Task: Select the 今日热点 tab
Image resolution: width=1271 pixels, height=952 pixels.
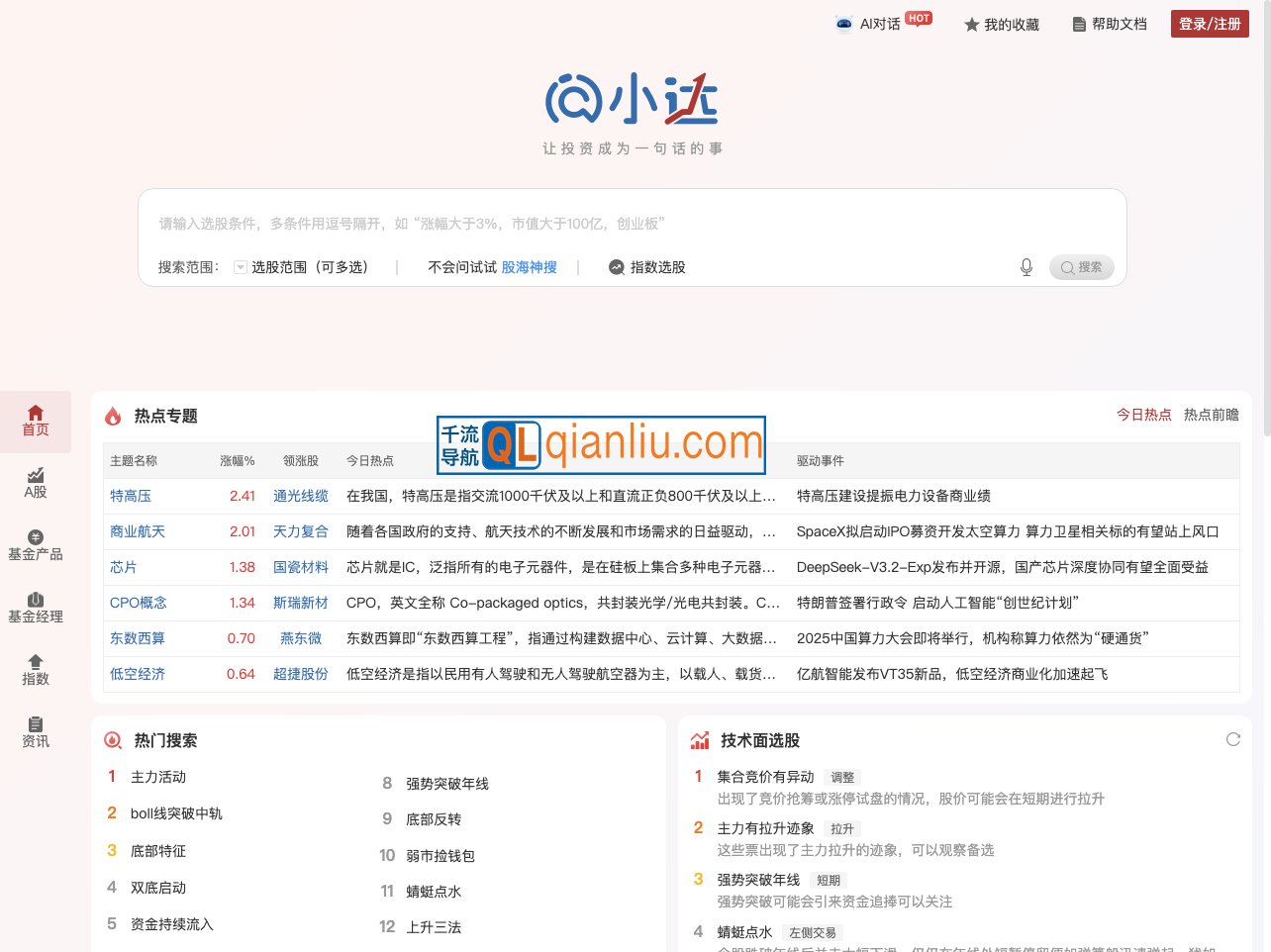Action: [x=1146, y=416]
